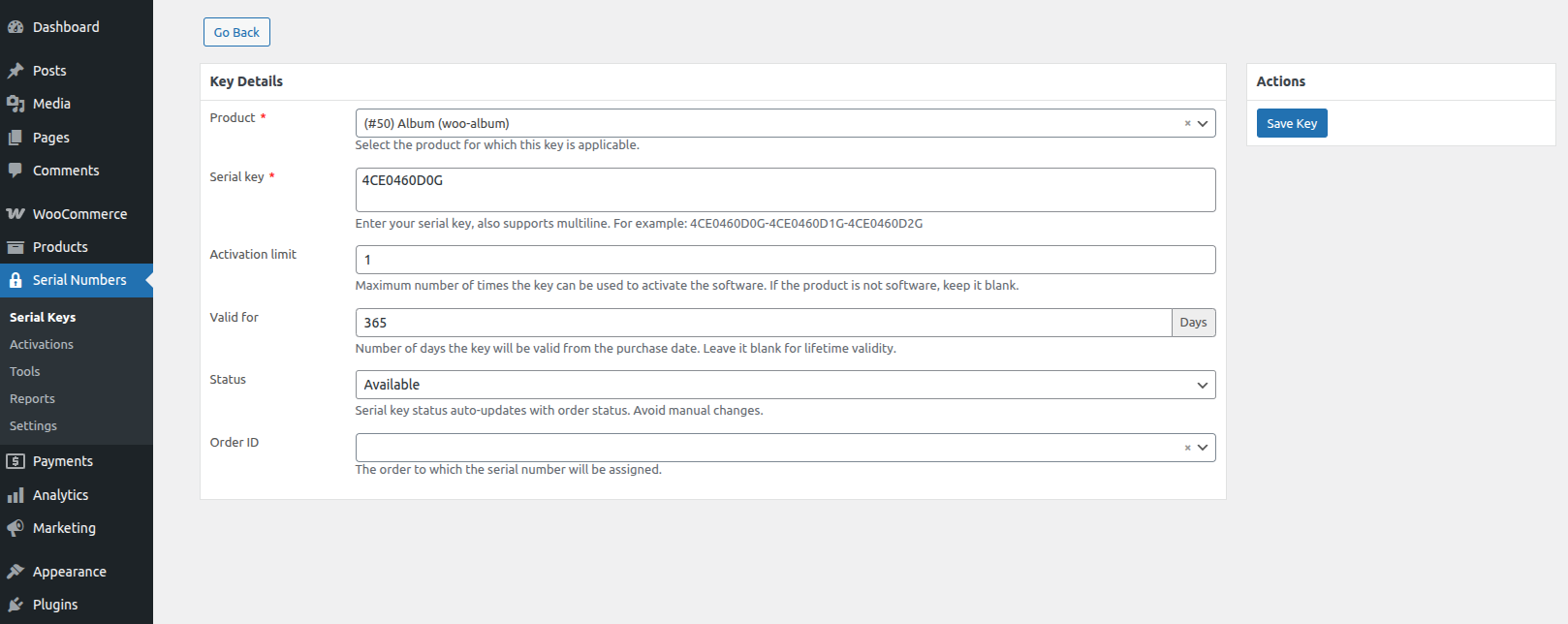This screenshot has width=1568, height=624.
Task: Click the Posts pin icon
Action: point(16,71)
